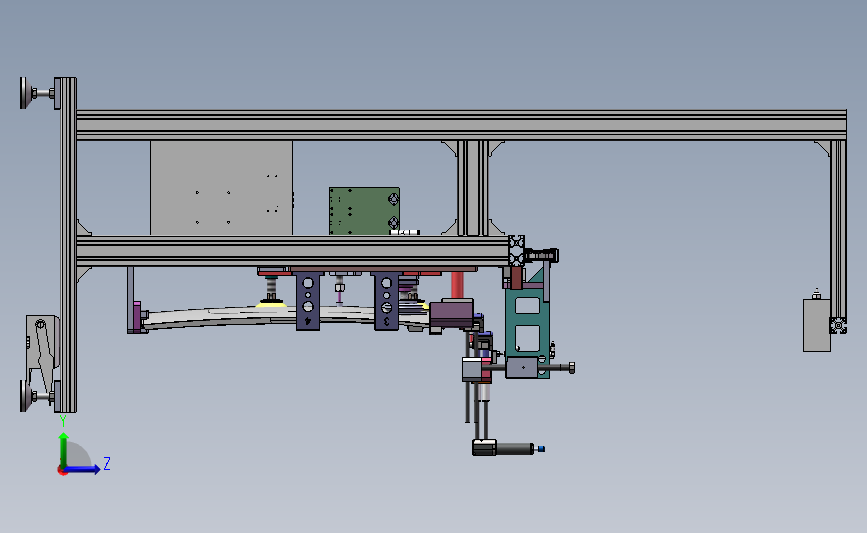
Task: Select the right dark blue perforated bracket
Action: [386, 301]
